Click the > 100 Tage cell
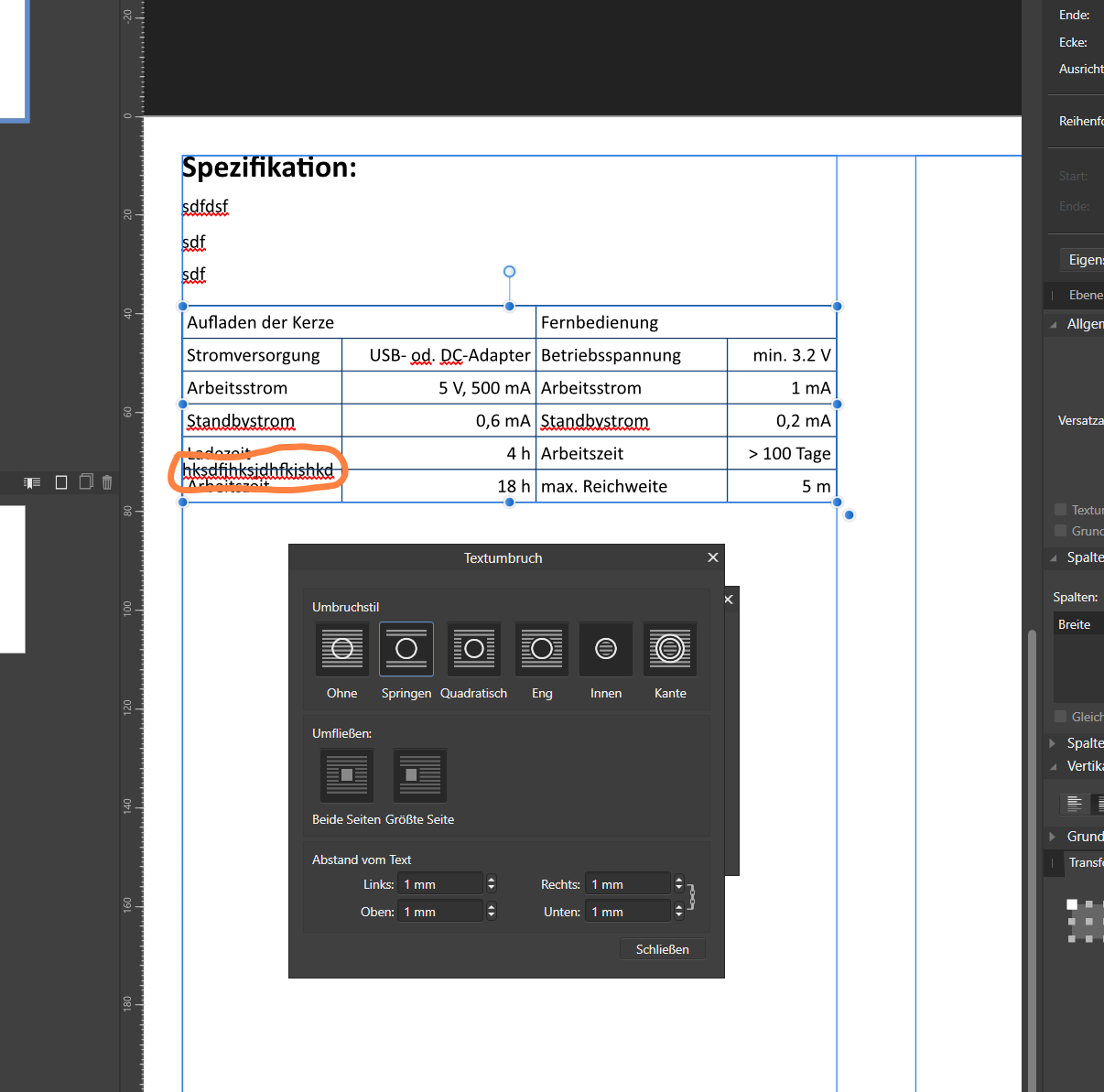Screen dimensions: 1104x1092 pyautogui.click(x=782, y=454)
